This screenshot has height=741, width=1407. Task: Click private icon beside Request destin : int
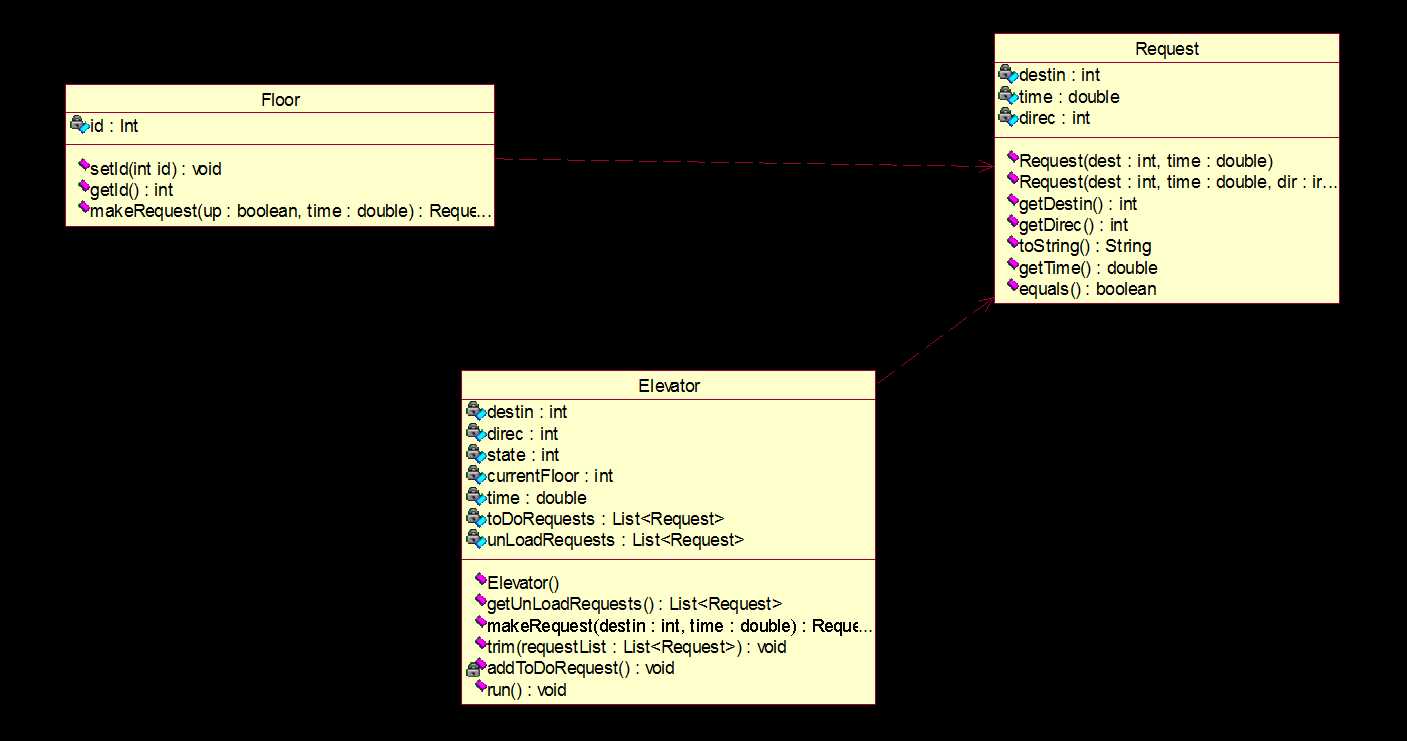[x=1007, y=74]
